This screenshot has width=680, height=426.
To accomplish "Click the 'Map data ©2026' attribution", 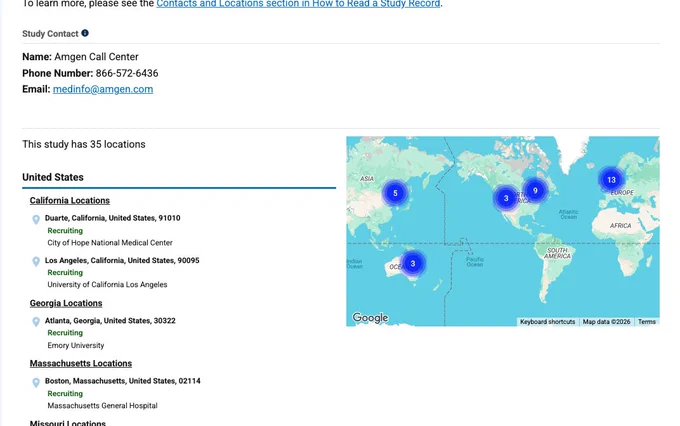I will 606,322.
